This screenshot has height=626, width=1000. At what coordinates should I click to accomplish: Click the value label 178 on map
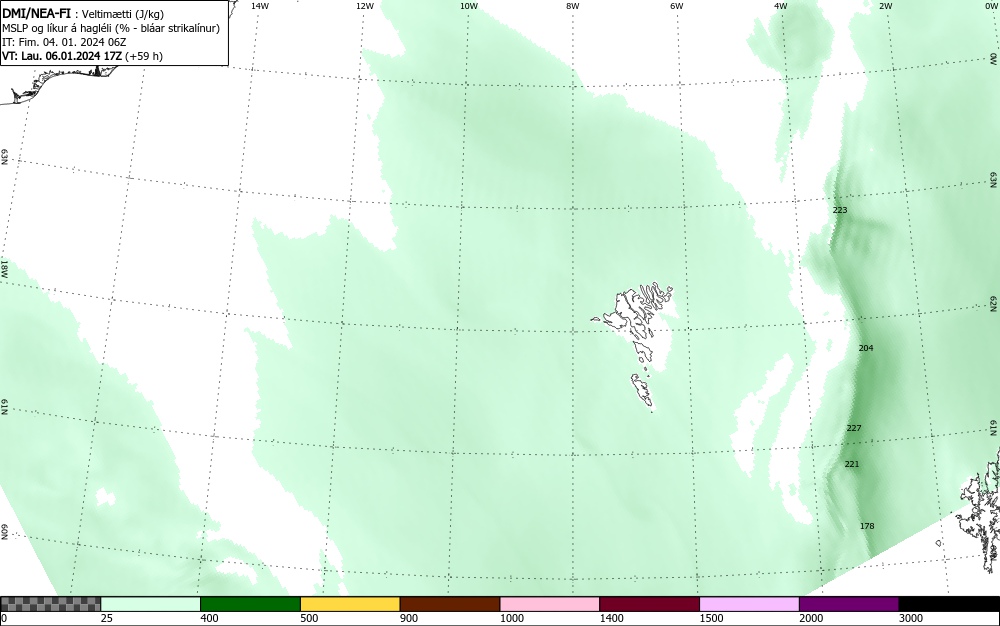[867, 526]
